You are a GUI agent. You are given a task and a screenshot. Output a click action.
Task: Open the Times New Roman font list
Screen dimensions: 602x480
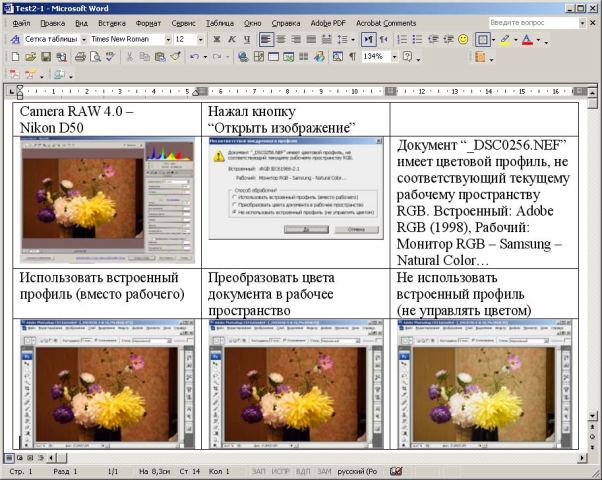pyautogui.click(x=168, y=40)
